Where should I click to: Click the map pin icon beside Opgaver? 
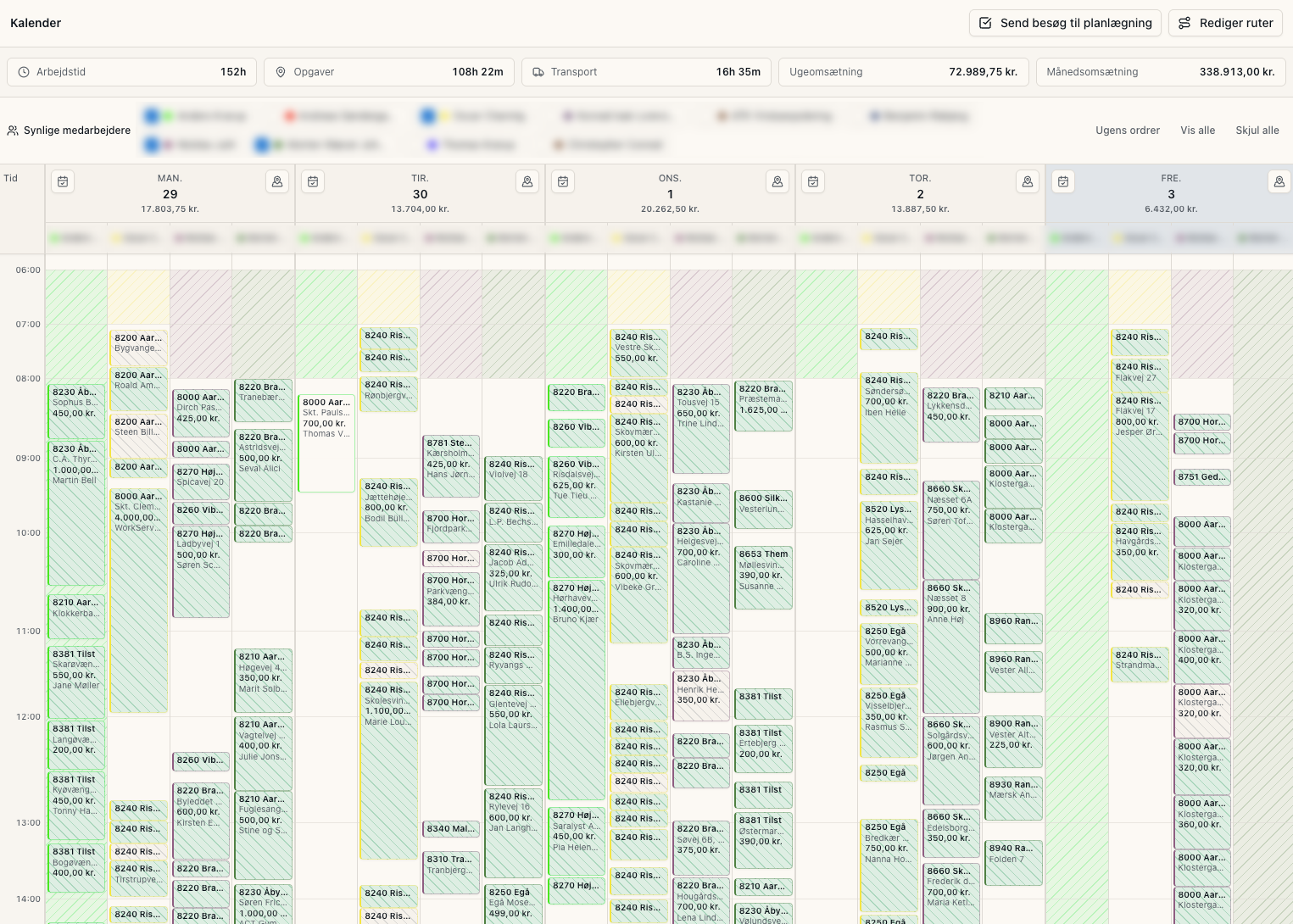pos(281,72)
